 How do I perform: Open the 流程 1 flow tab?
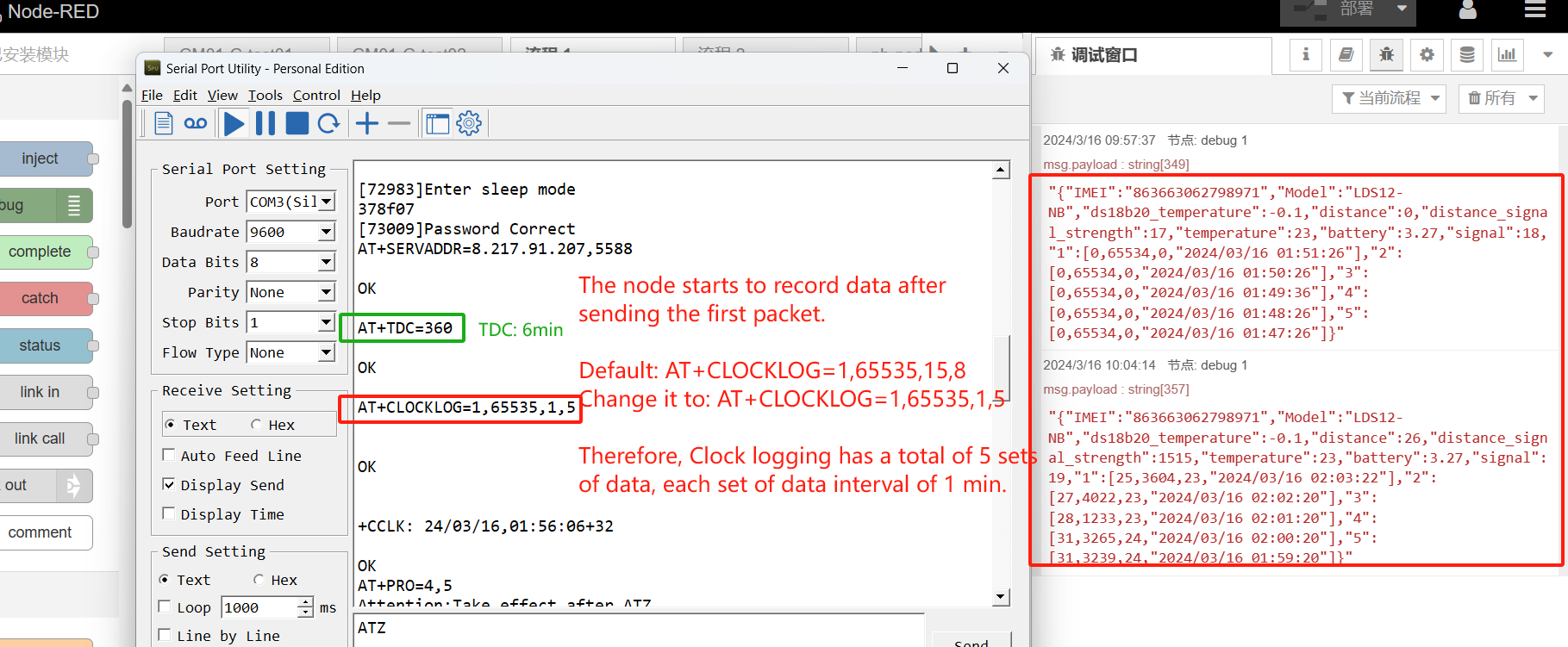coord(591,46)
